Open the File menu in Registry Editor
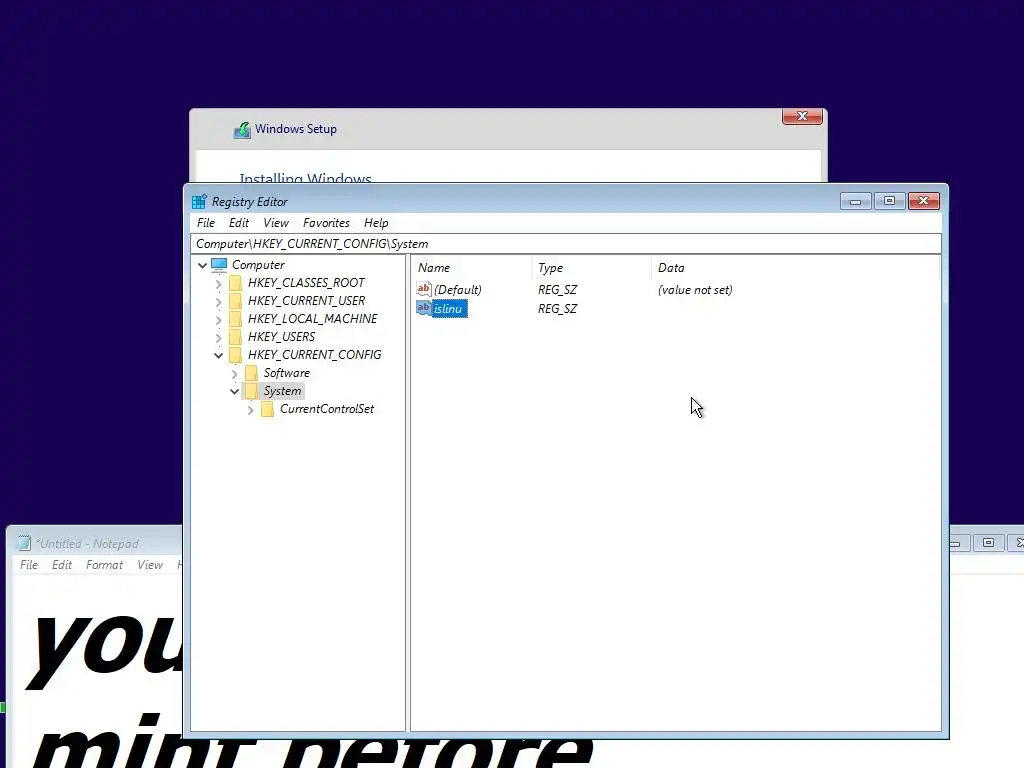Image resolution: width=1024 pixels, height=768 pixels. (206, 223)
